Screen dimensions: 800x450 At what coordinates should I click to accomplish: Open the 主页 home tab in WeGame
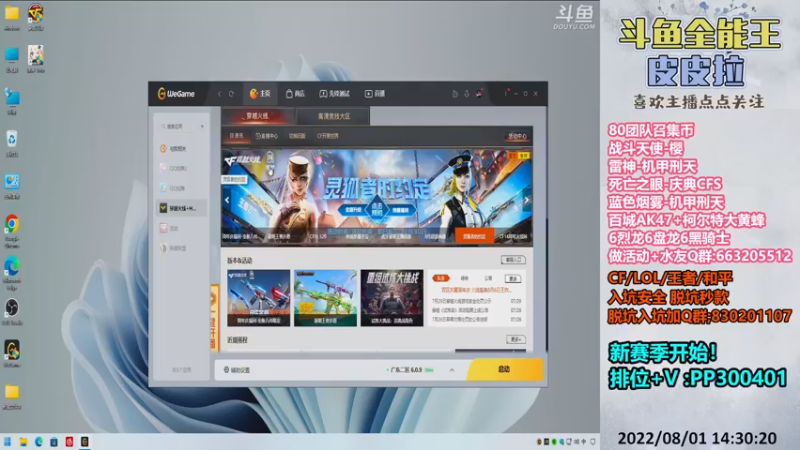(260, 93)
